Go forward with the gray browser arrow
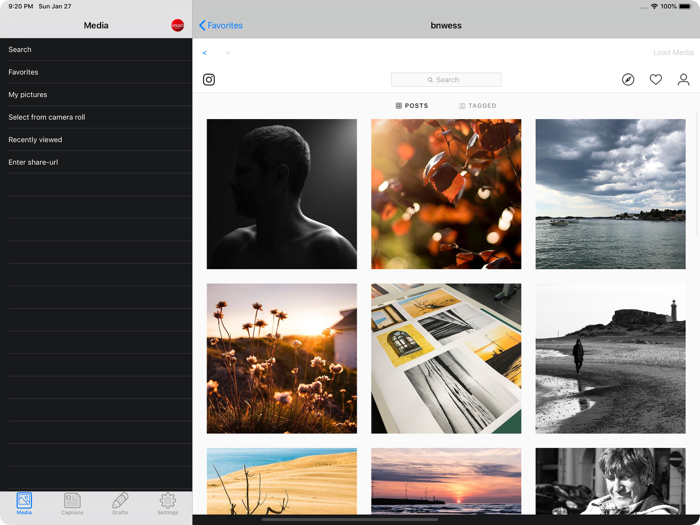The image size is (700, 525). pos(228,53)
